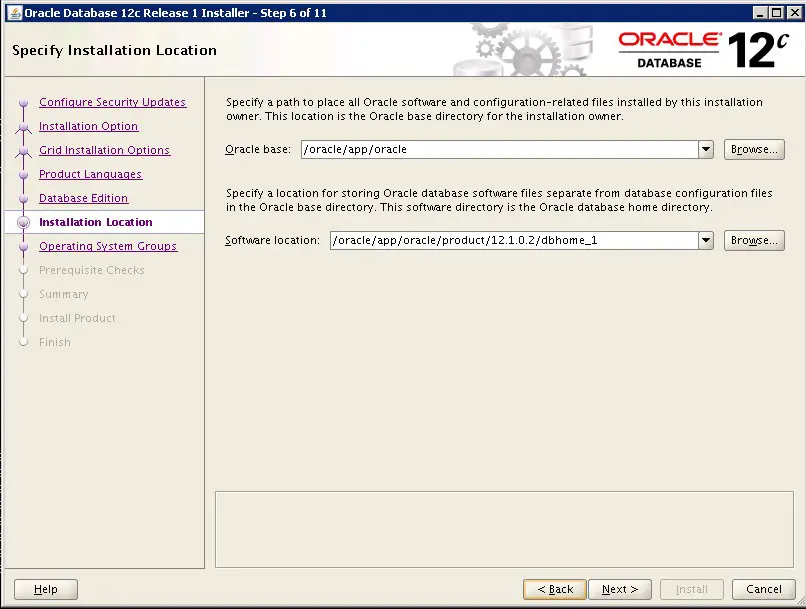
Task: Click the Operating System Groups step bullet
Action: point(23,246)
